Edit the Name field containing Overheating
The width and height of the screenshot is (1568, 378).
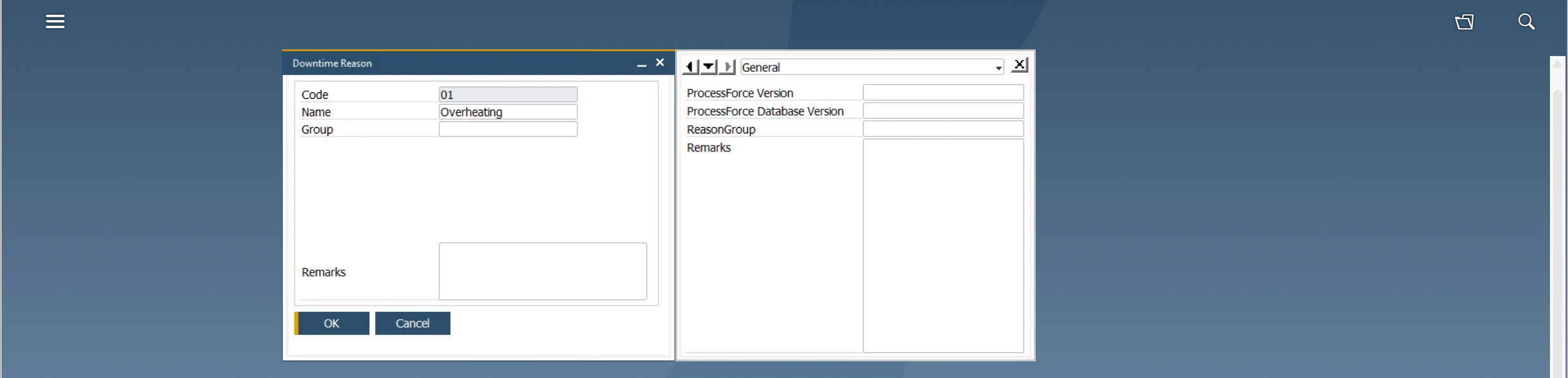(508, 112)
